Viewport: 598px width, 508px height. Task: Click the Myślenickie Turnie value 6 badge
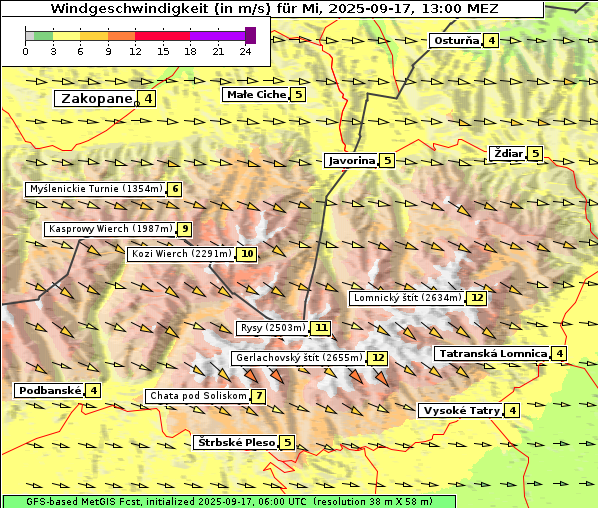point(175,189)
